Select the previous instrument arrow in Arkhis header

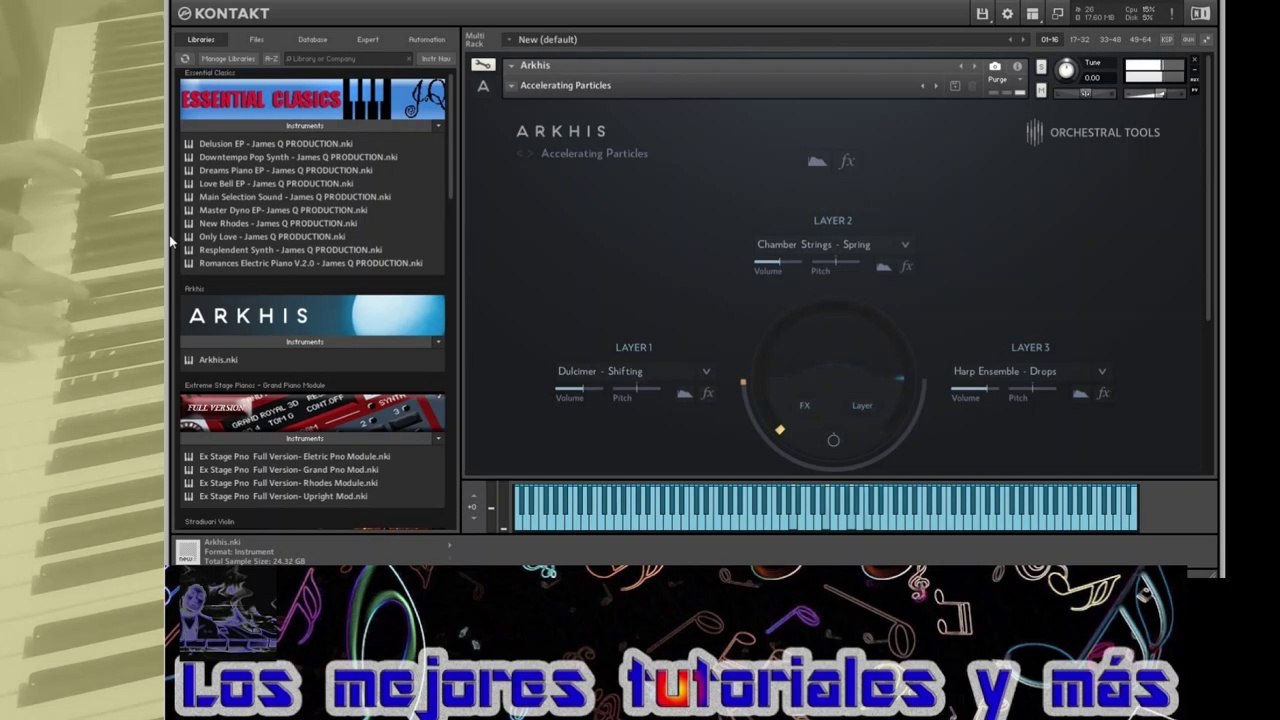click(x=961, y=66)
